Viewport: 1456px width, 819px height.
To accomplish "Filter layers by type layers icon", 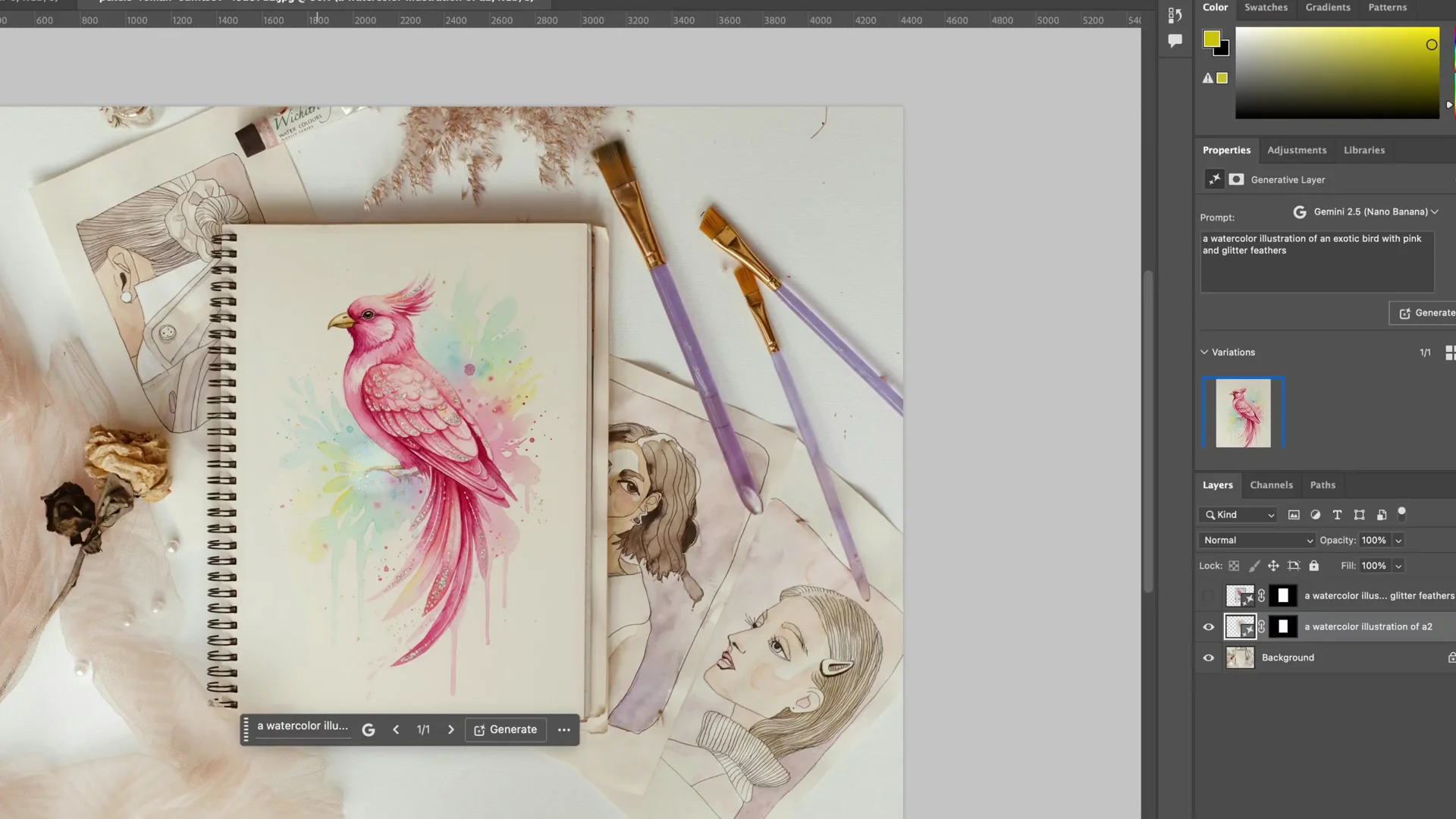I will tap(1337, 514).
